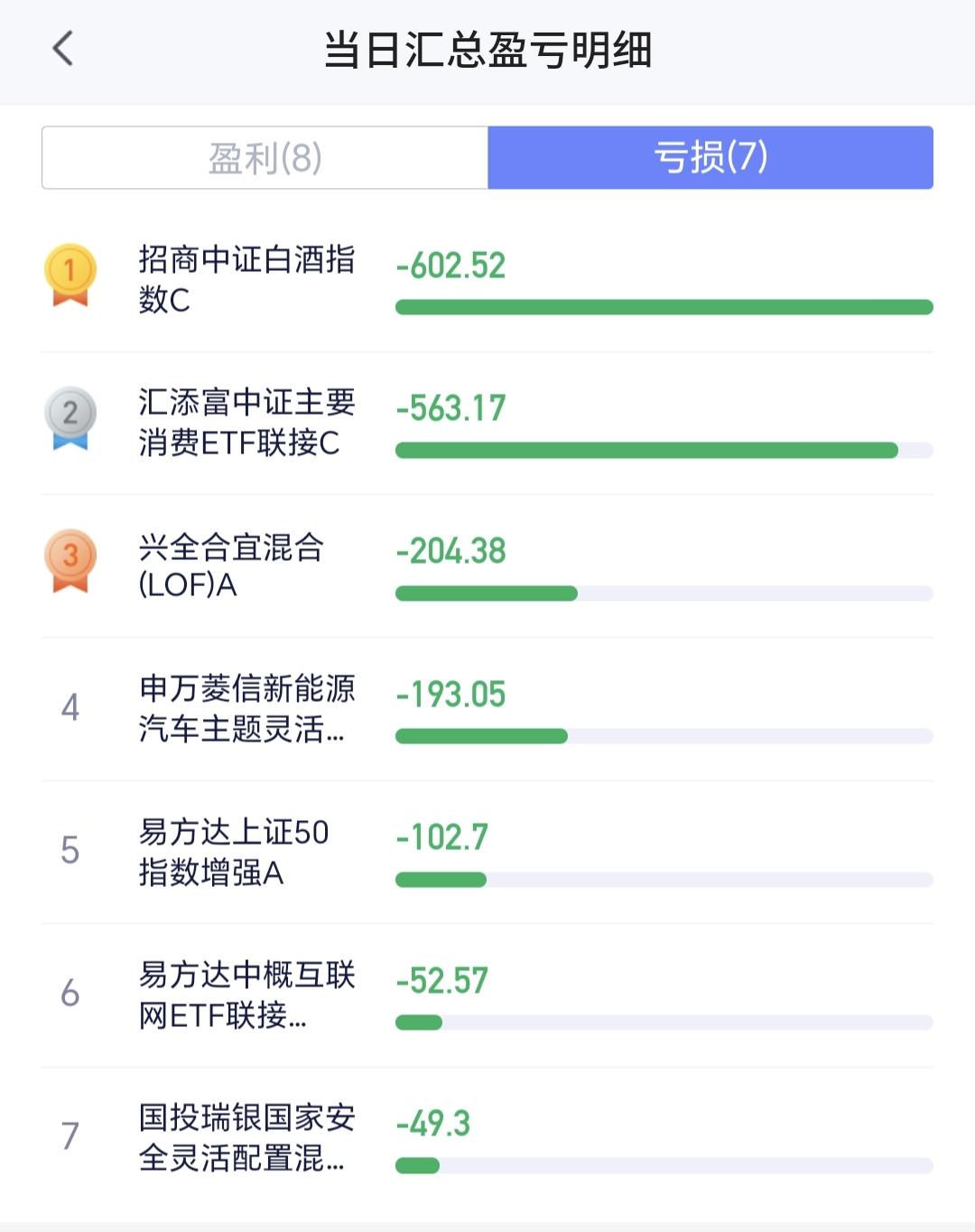Image resolution: width=975 pixels, height=1232 pixels.
Task: Open 兴全合宜混合(LOF)A fund
Action: click(x=231, y=565)
